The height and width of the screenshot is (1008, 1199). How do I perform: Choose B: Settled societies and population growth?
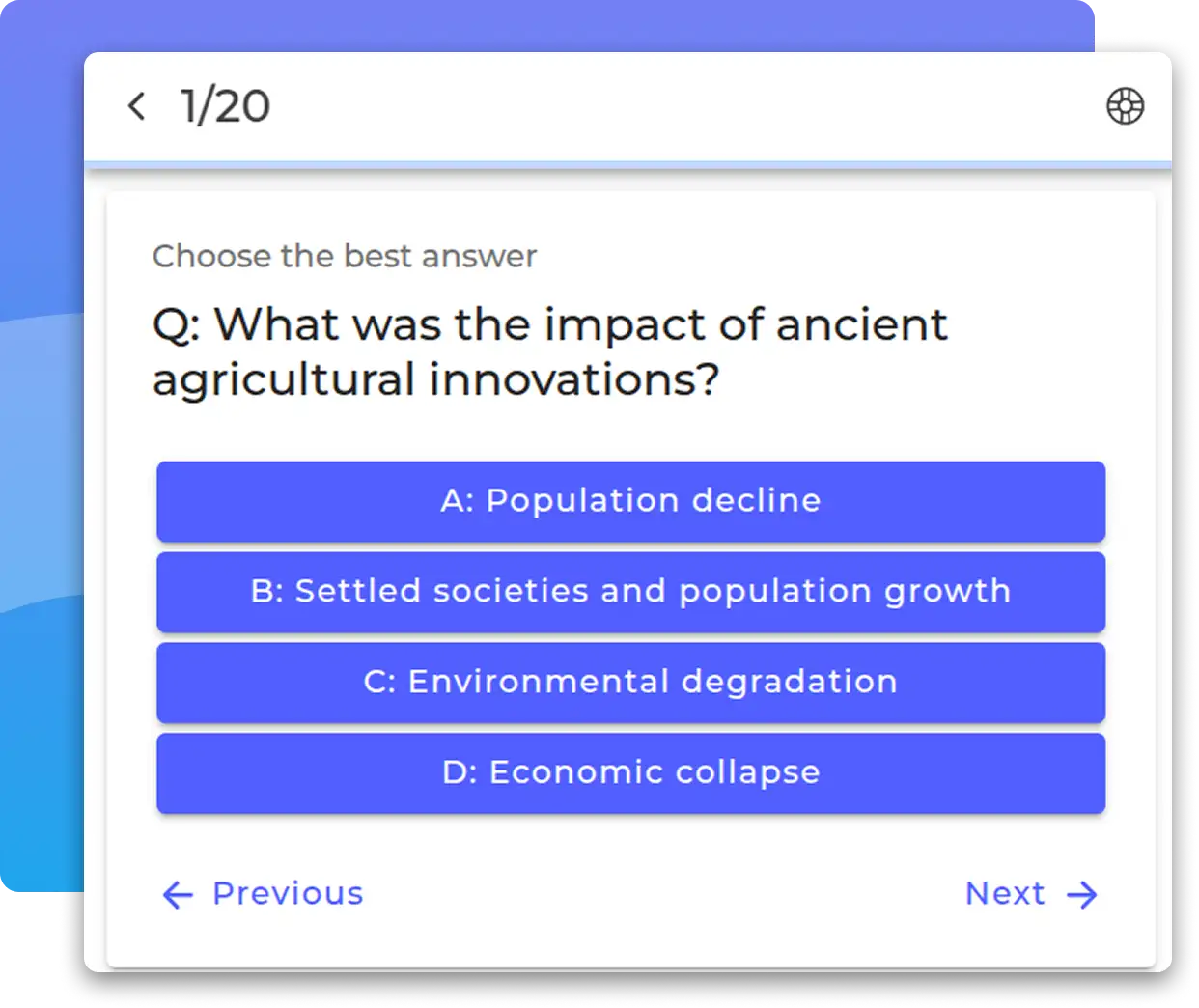[x=630, y=592]
